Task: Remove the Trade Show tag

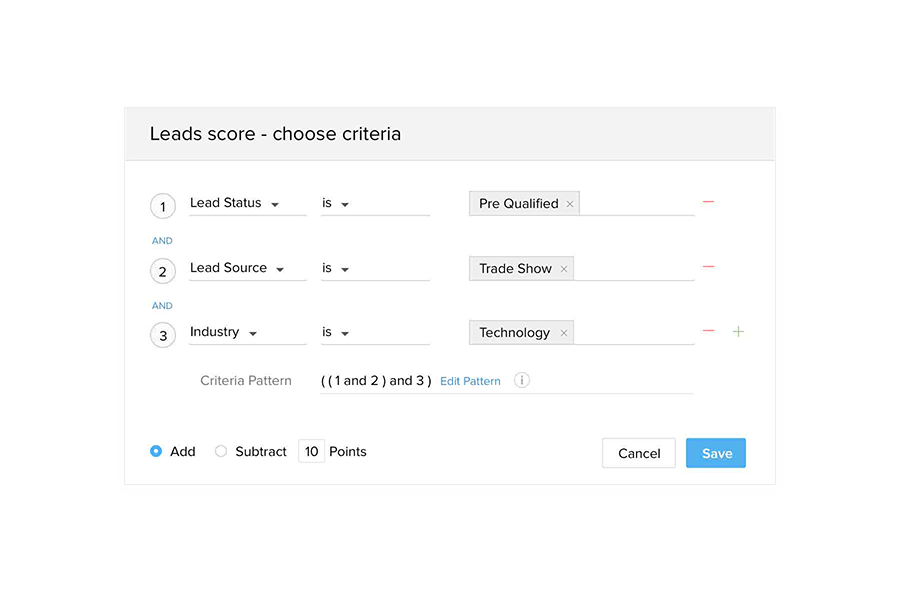Action: pyautogui.click(x=564, y=269)
